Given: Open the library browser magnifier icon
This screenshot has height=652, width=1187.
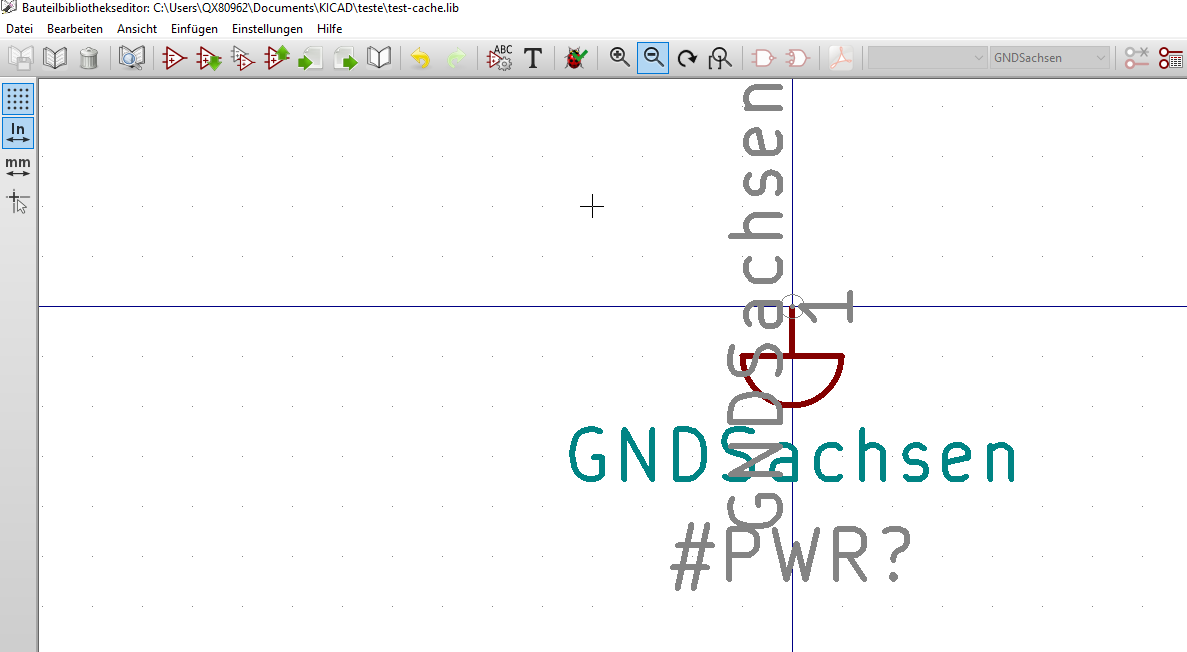Looking at the screenshot, I should pos(132,58).
